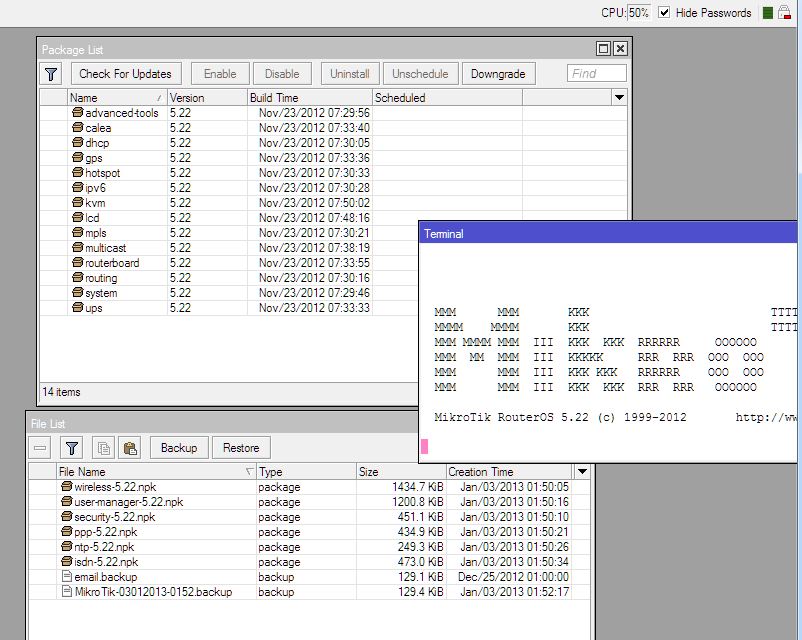Click the Scheduled column header
This screenshot has width=802, height=640.
point(447,98)
